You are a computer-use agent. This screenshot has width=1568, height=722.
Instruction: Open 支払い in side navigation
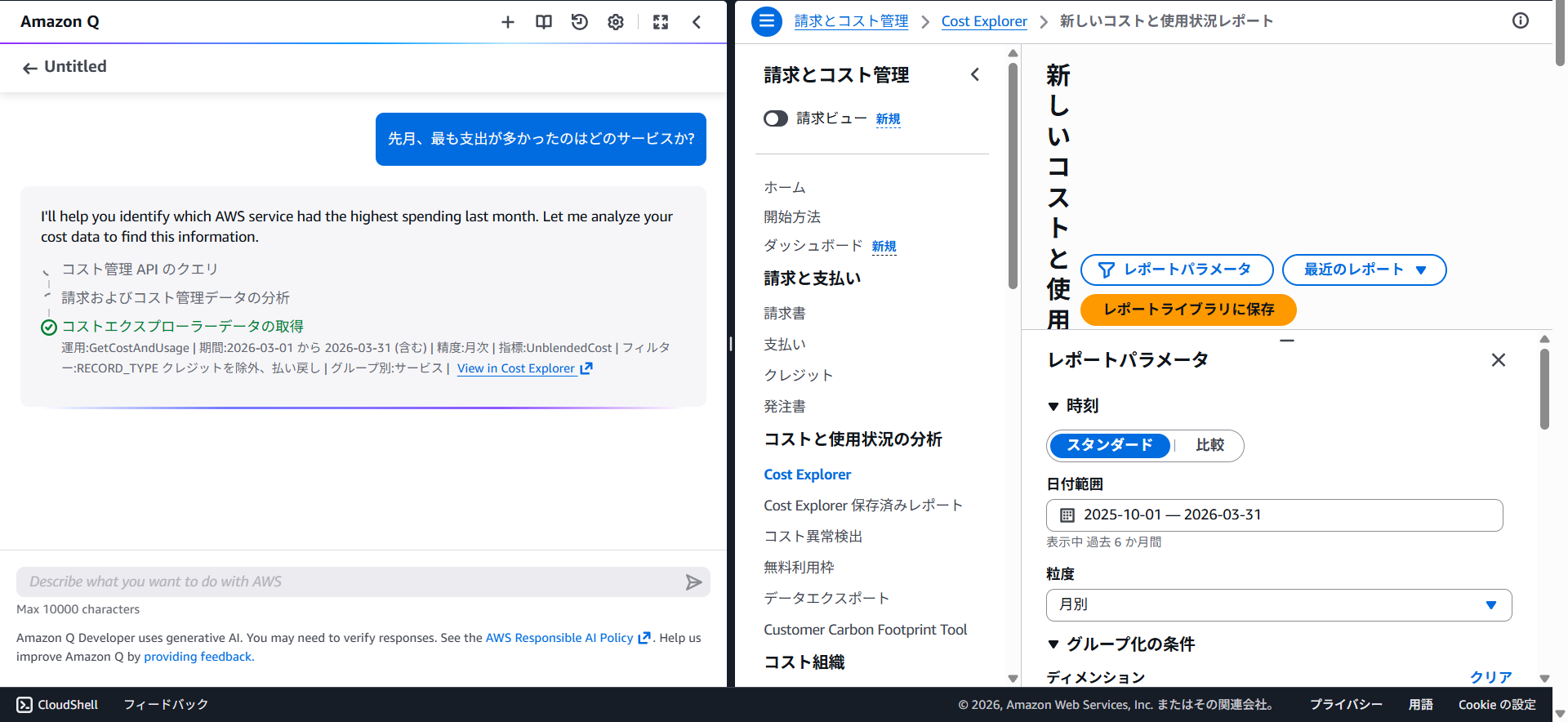(785, 345)
